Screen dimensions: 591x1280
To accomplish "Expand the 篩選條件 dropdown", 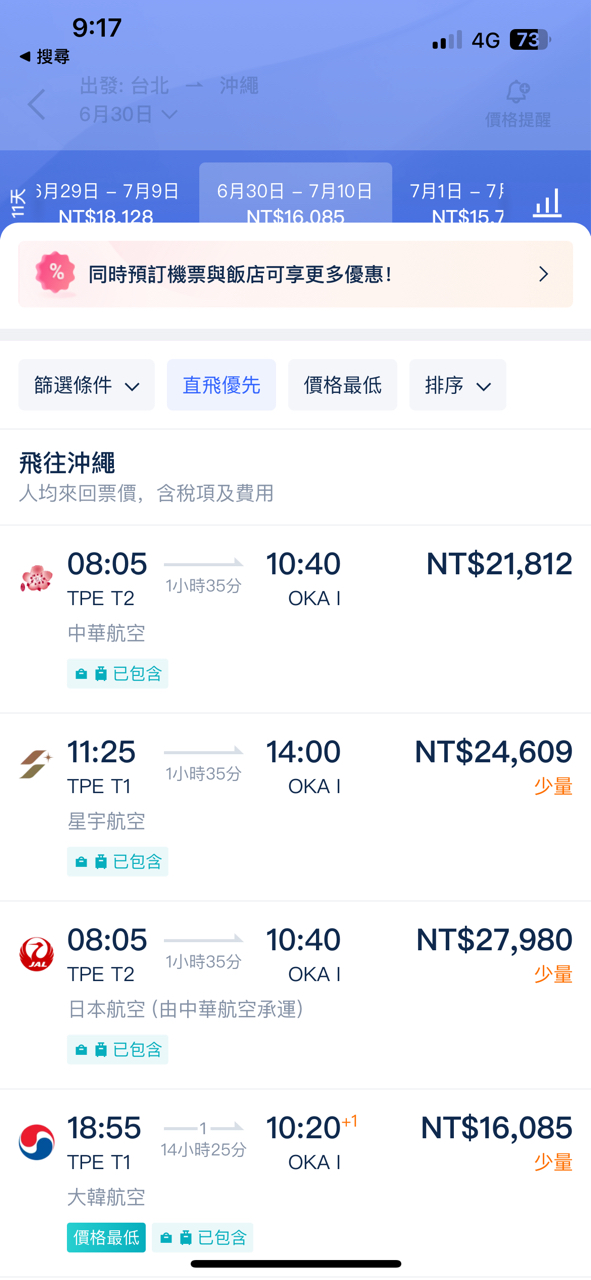I will point(87,385).
